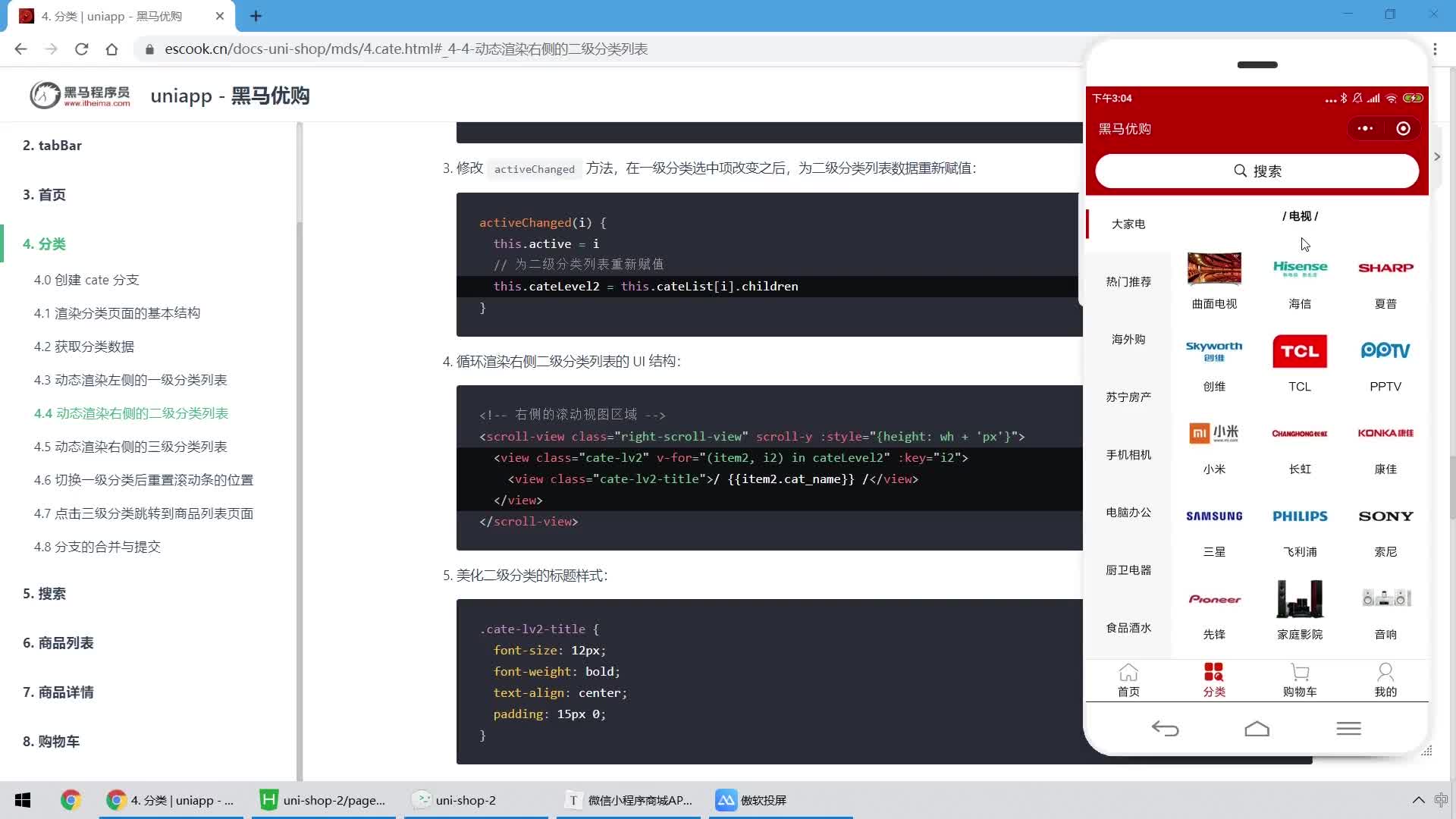1456x819 pixels.
Task: Tap the red TCL brand logo
Action: [1300, 351]
